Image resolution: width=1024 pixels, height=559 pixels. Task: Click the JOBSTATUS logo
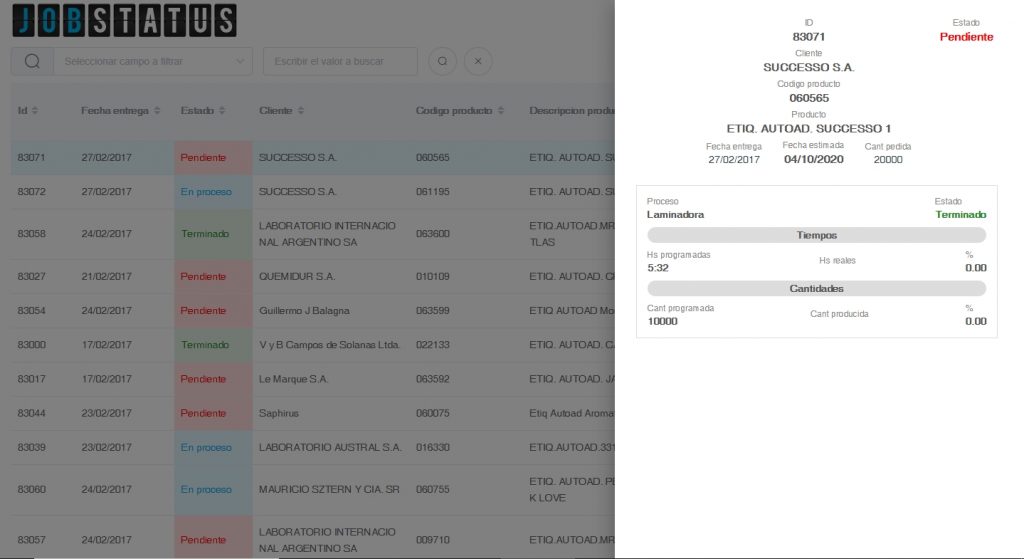(x=124, y=21)
